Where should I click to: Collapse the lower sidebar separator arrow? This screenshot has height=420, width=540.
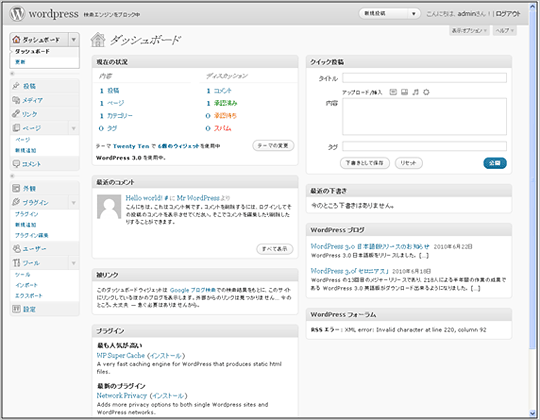point(12,176)
